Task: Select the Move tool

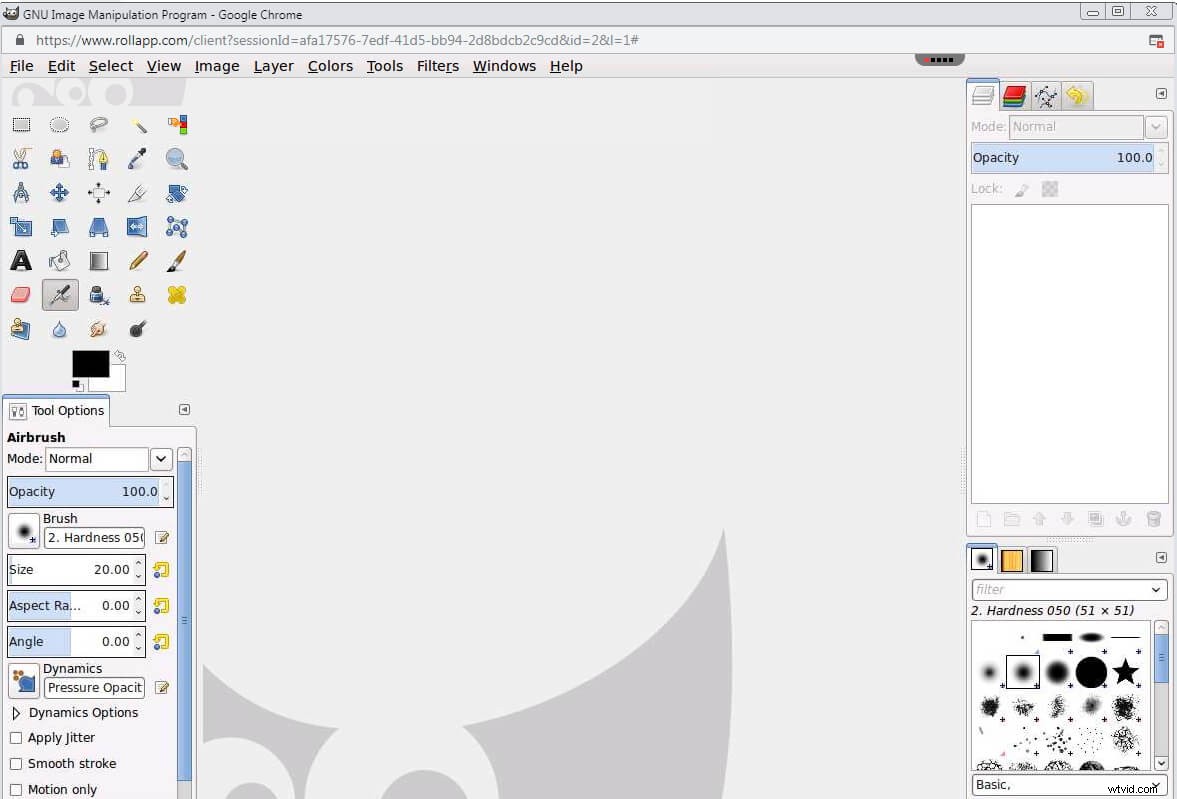Action: point(60,193)
